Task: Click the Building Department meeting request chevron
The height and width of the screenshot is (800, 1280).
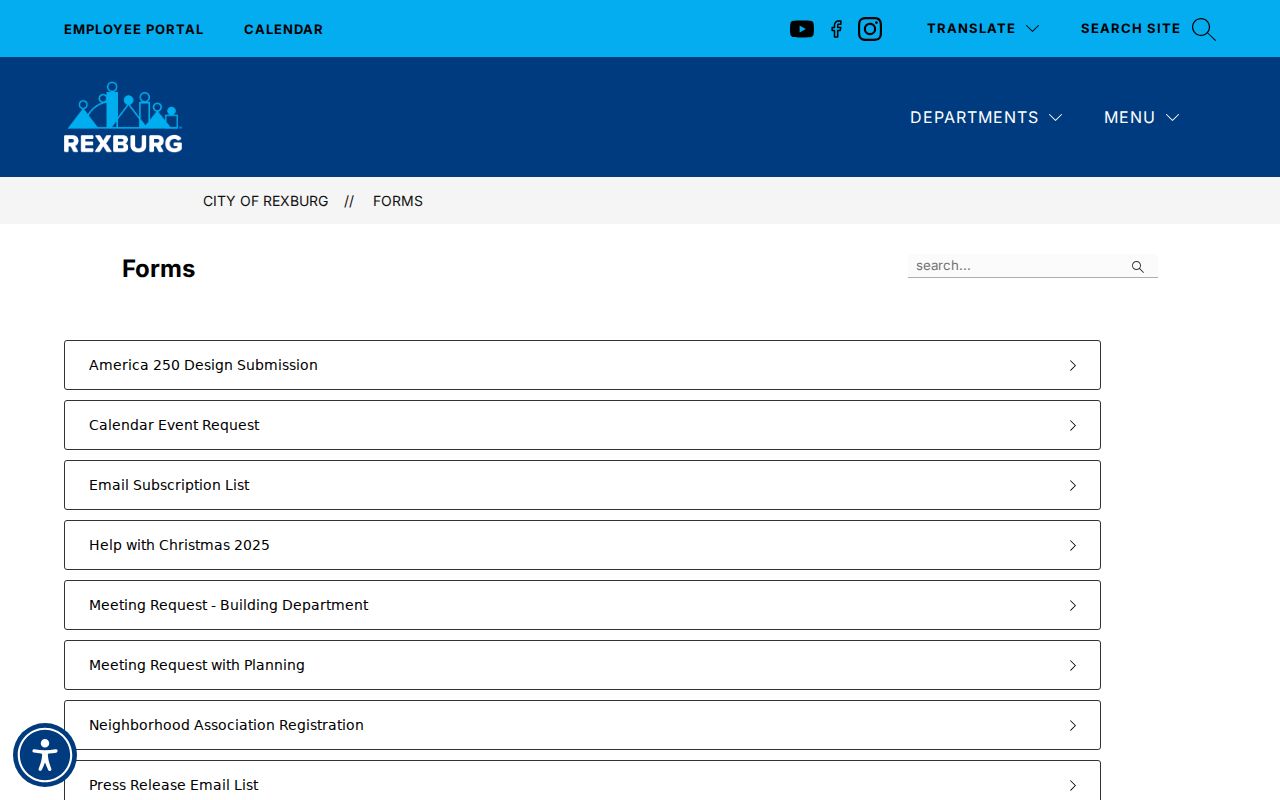Action: (1072, 605)
